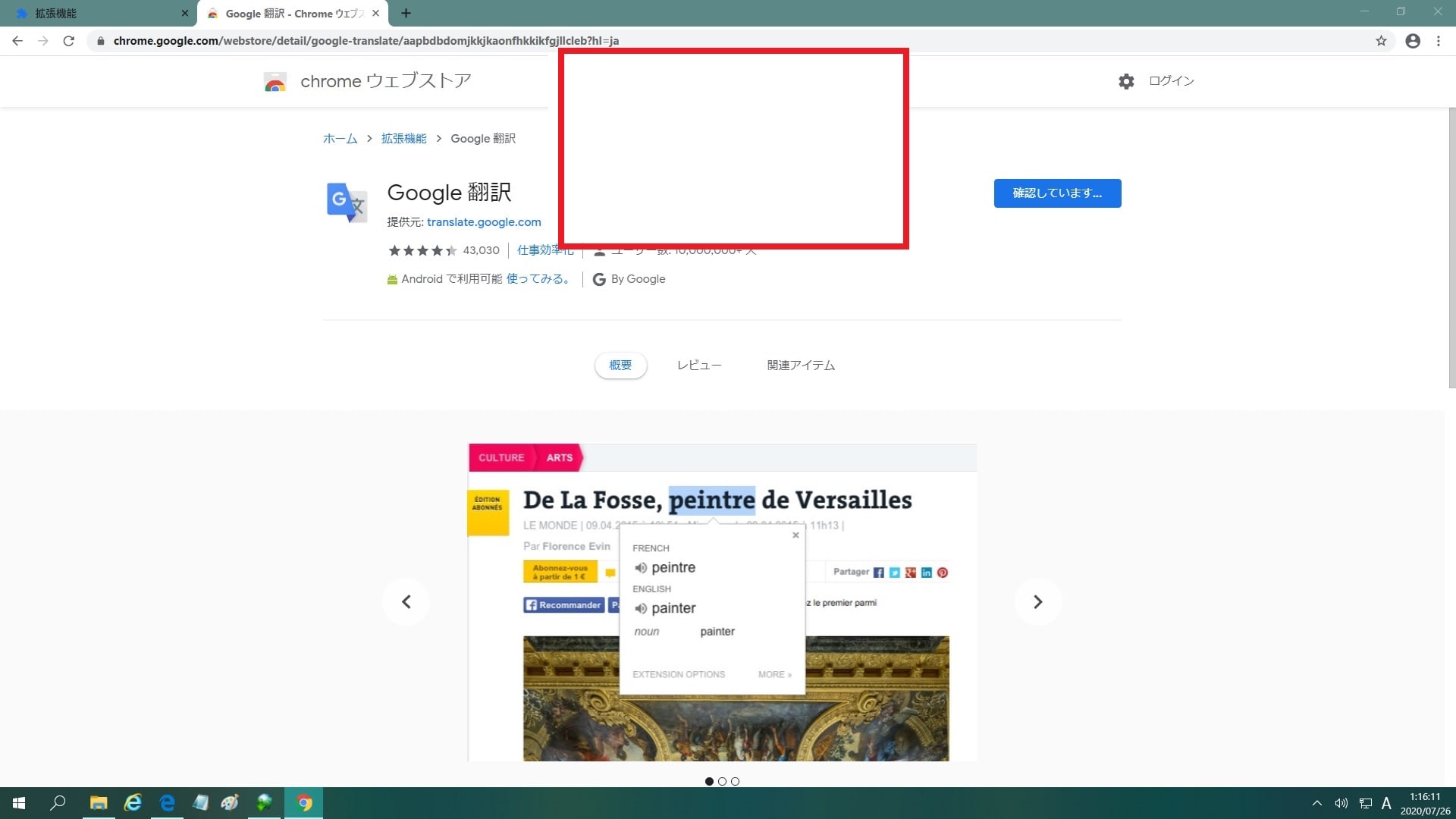
Task: Click the star rating 43,030
Action: click(x=444, y=250)
